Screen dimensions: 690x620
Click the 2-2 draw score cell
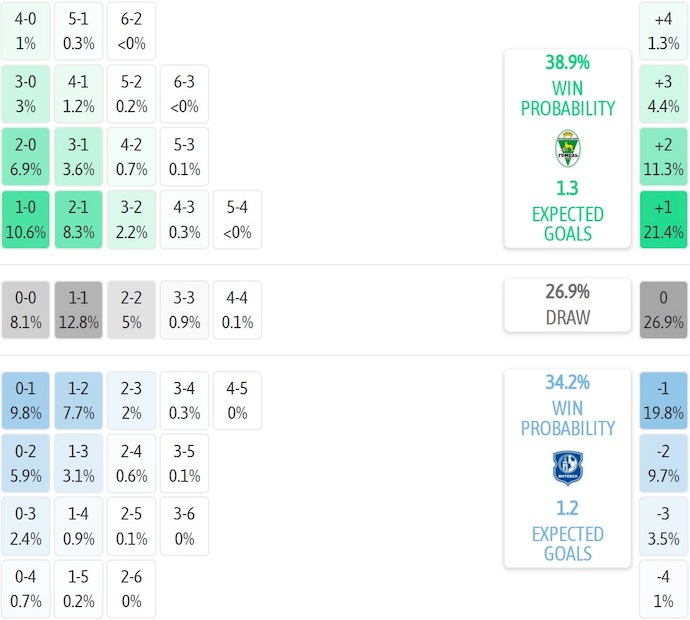(x=132, y=310)
